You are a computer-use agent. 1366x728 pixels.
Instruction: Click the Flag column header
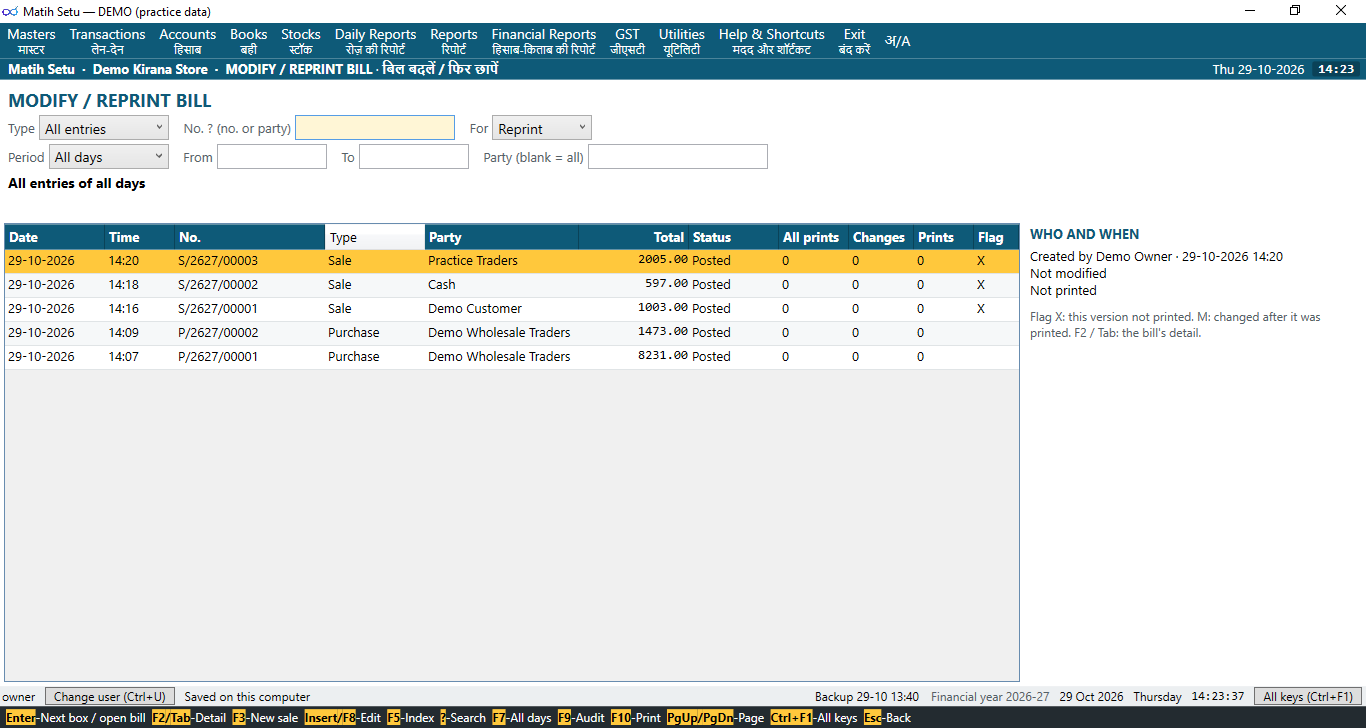point(995,237)
